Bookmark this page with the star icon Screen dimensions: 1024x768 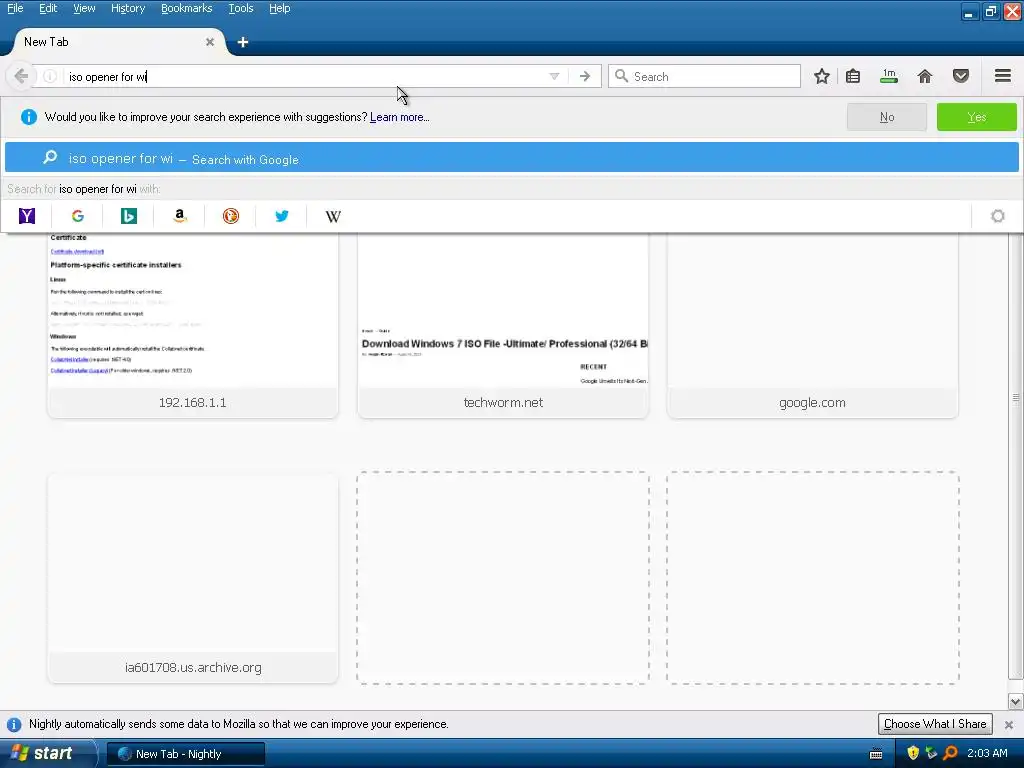pos(822,76)
